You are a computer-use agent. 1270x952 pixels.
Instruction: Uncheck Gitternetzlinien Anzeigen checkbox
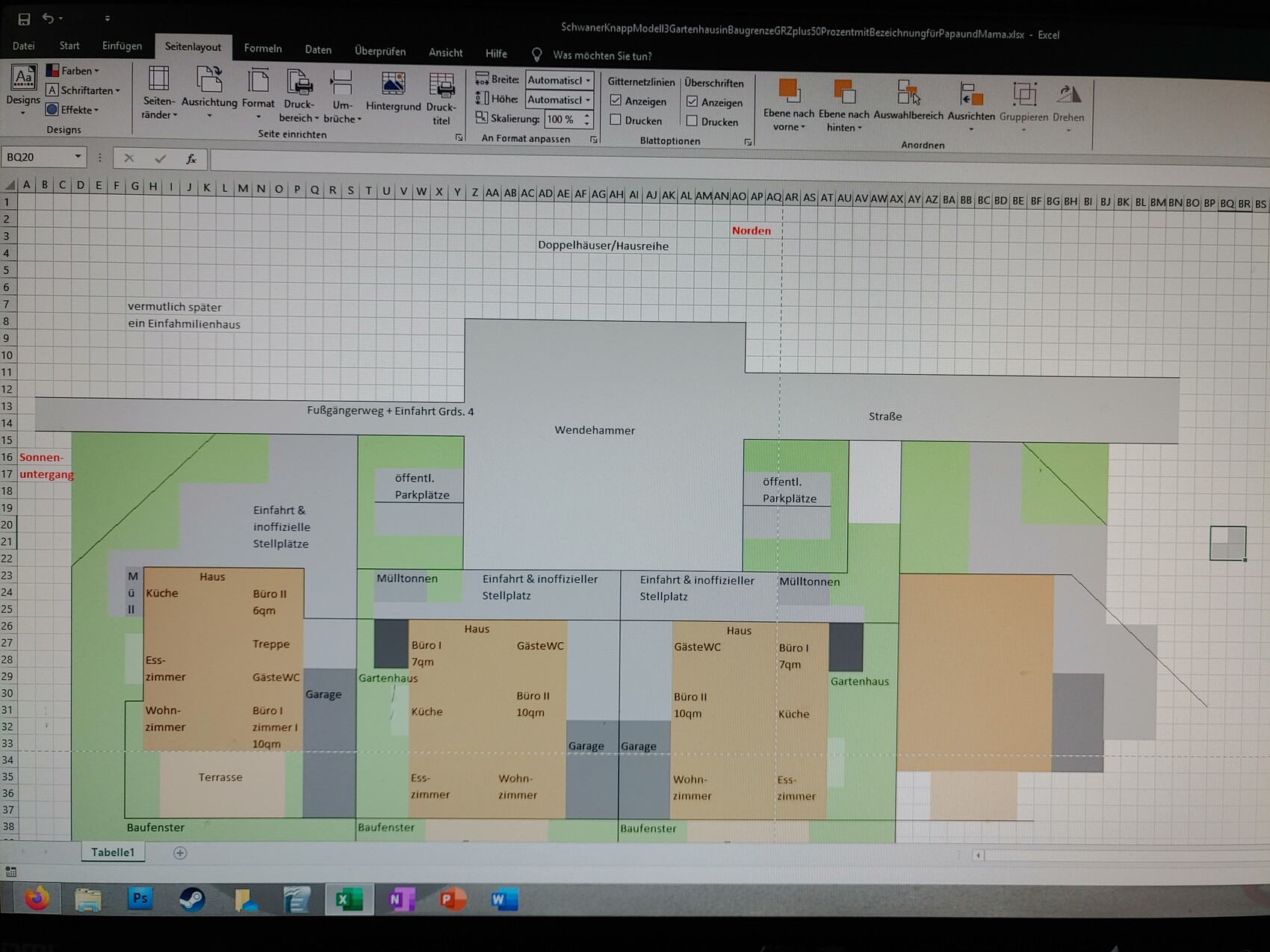(616, 100)
